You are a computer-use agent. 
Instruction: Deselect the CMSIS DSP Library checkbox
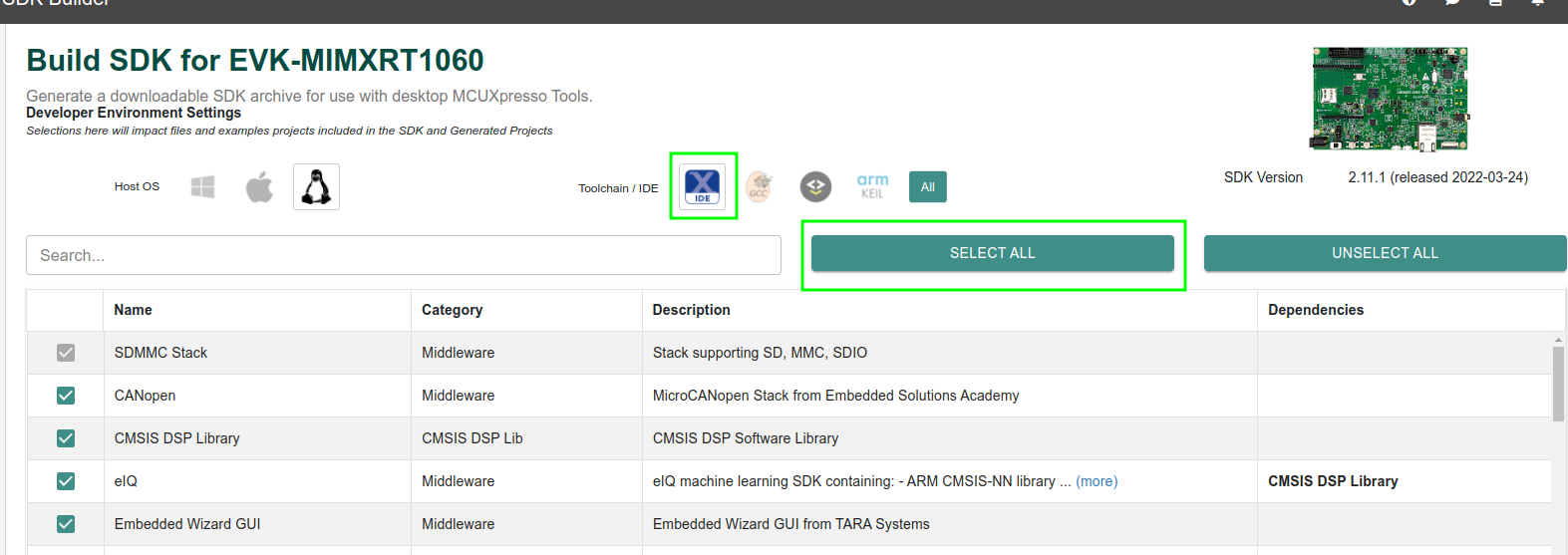point(66,438)
